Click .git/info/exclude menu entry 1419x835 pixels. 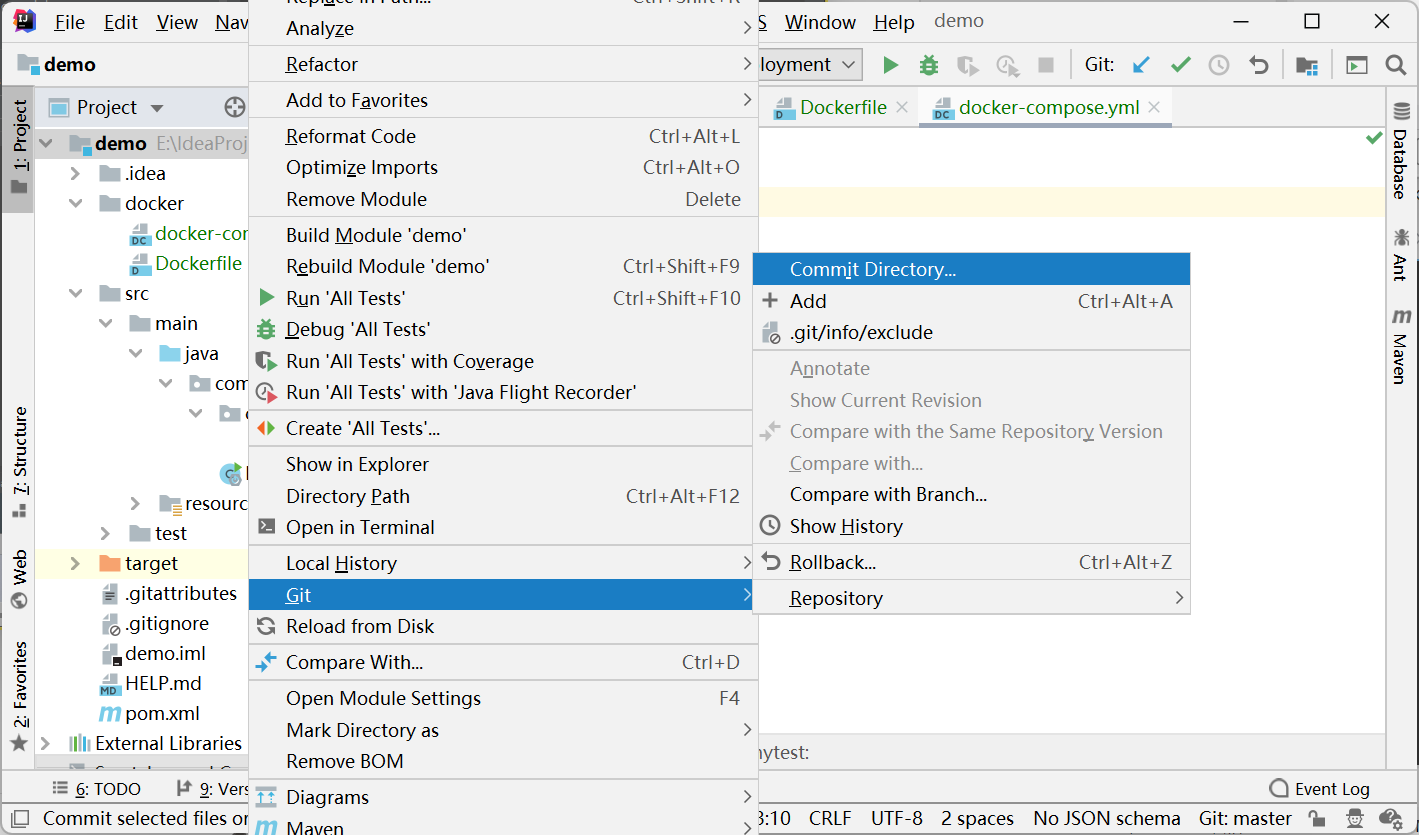[971, 332]
